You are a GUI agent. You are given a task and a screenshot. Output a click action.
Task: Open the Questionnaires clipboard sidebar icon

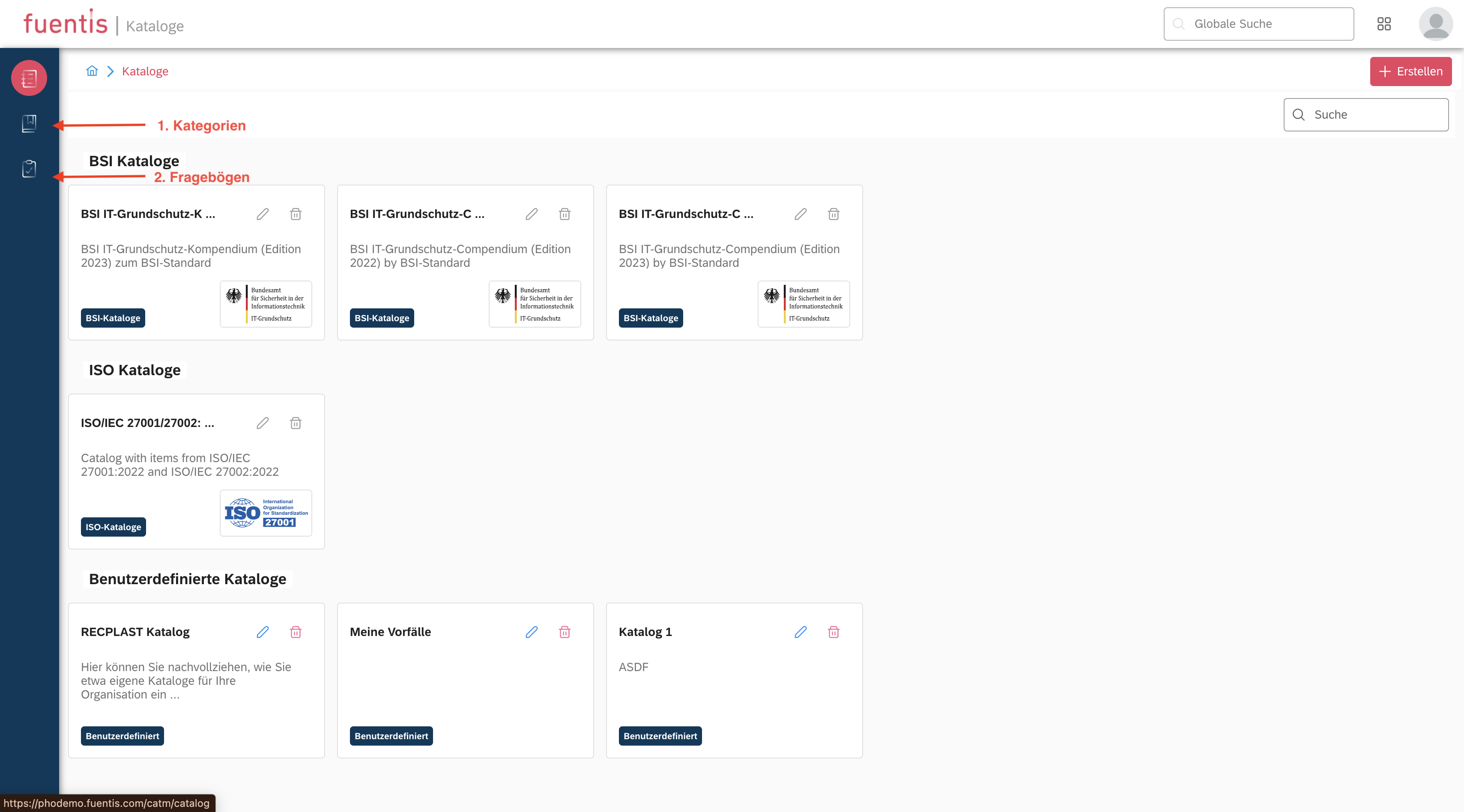tap(29, 169)
